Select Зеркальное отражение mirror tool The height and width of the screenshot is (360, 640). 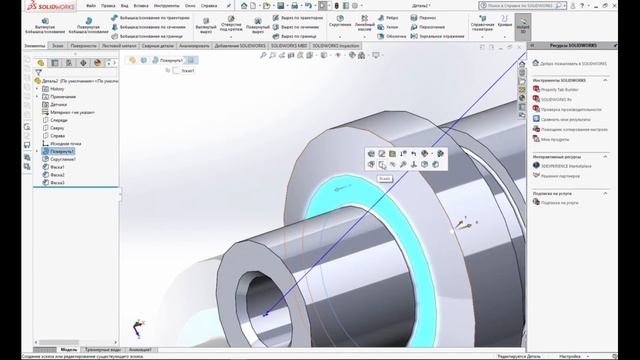[x=437, y=36]
